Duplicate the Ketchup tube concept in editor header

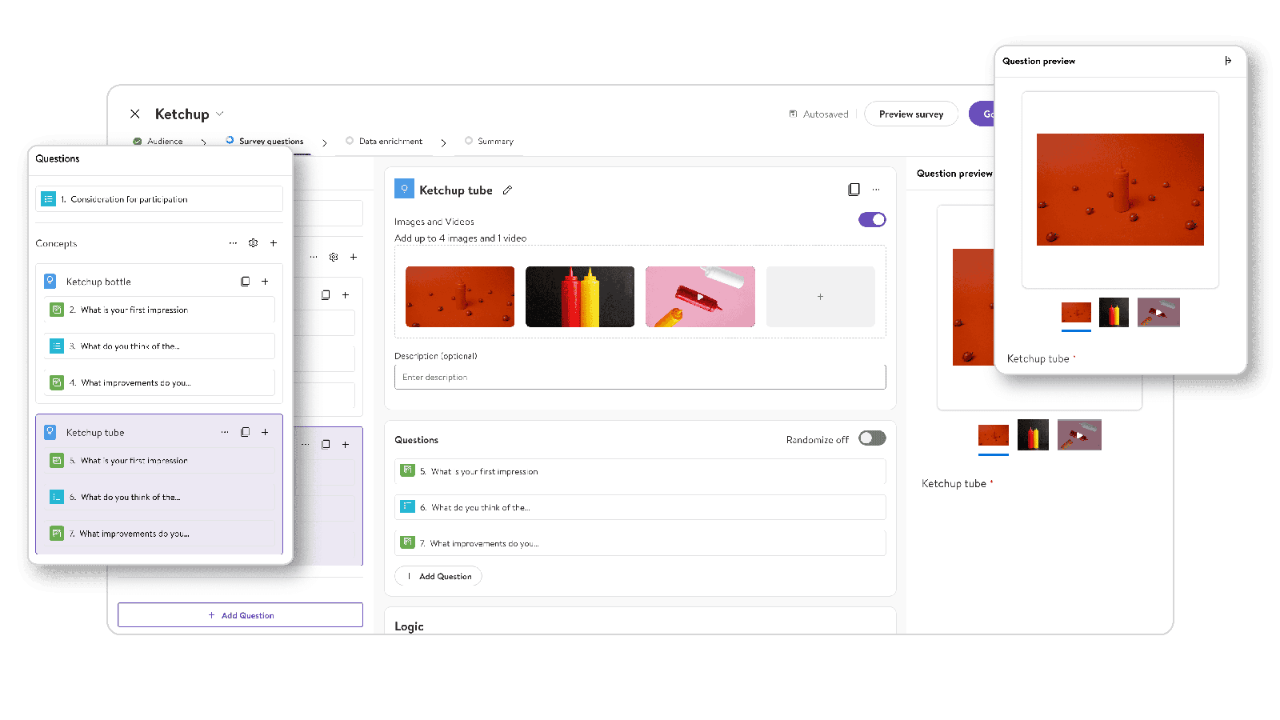(853, 190)
